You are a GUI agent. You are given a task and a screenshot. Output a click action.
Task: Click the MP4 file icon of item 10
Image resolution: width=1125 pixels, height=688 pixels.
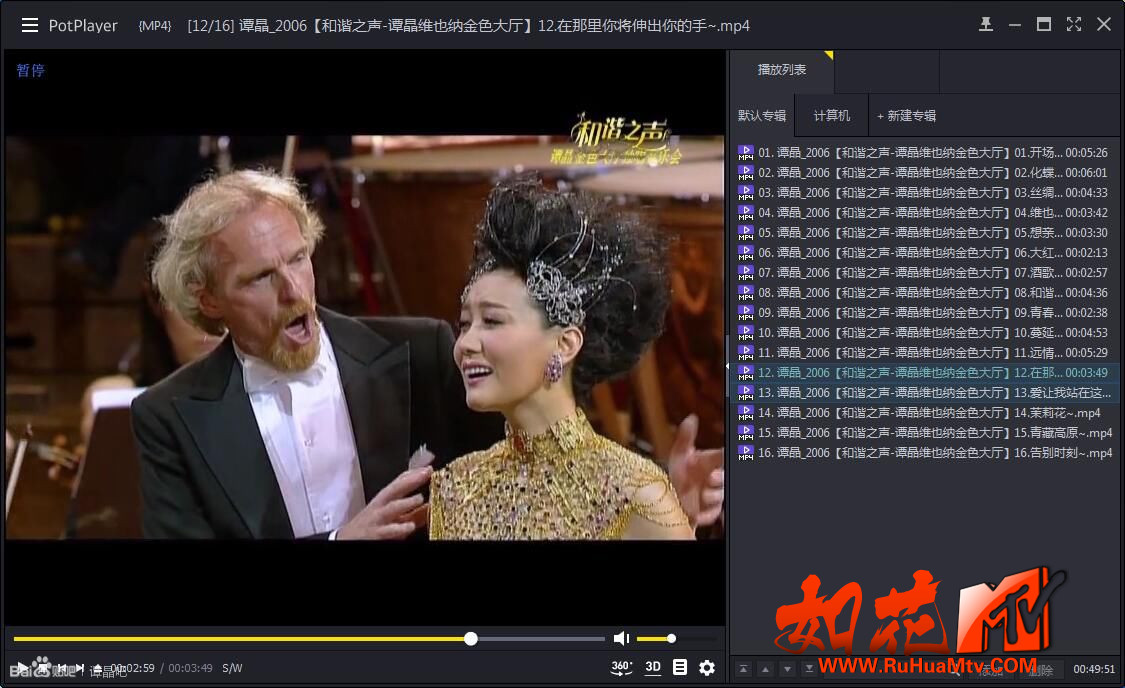[x=745, y=333]
